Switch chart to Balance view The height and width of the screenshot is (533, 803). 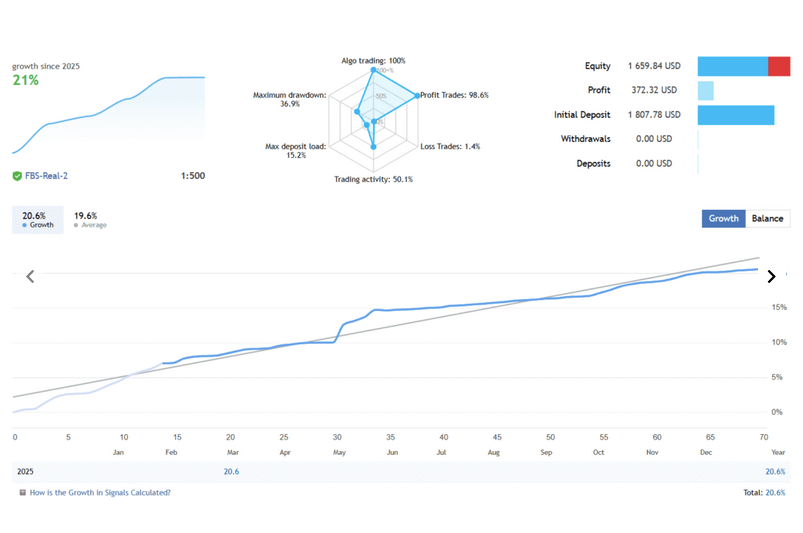767,219
